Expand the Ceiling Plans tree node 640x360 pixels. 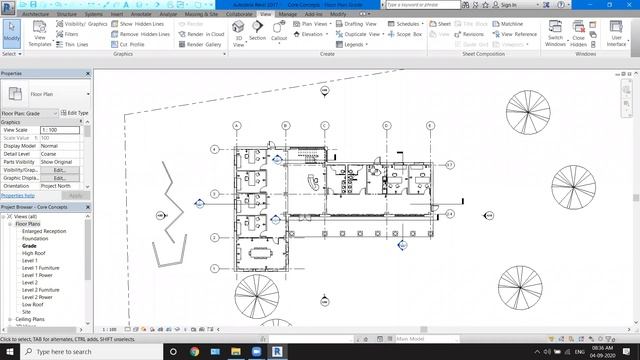(10, 319)
